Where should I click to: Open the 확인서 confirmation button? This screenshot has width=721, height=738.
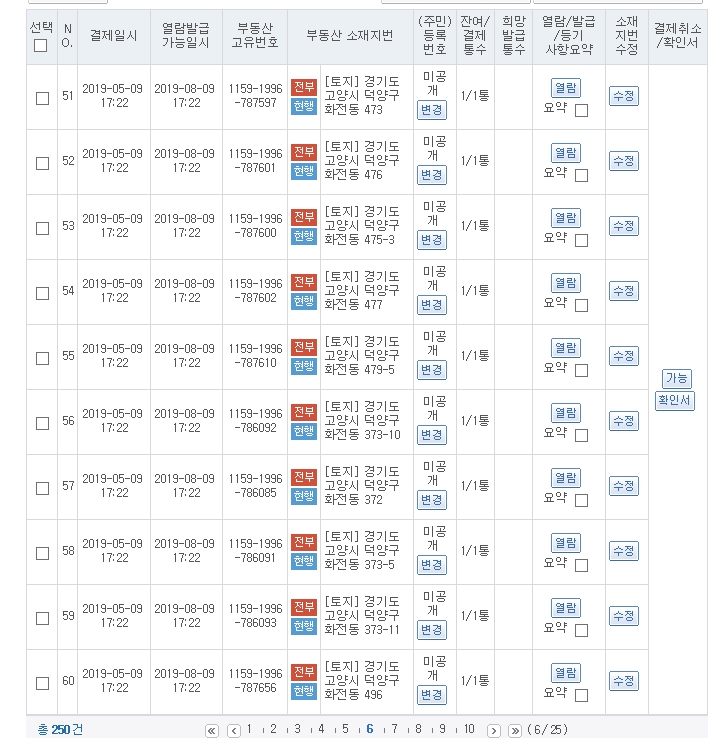tap(675, 401)
